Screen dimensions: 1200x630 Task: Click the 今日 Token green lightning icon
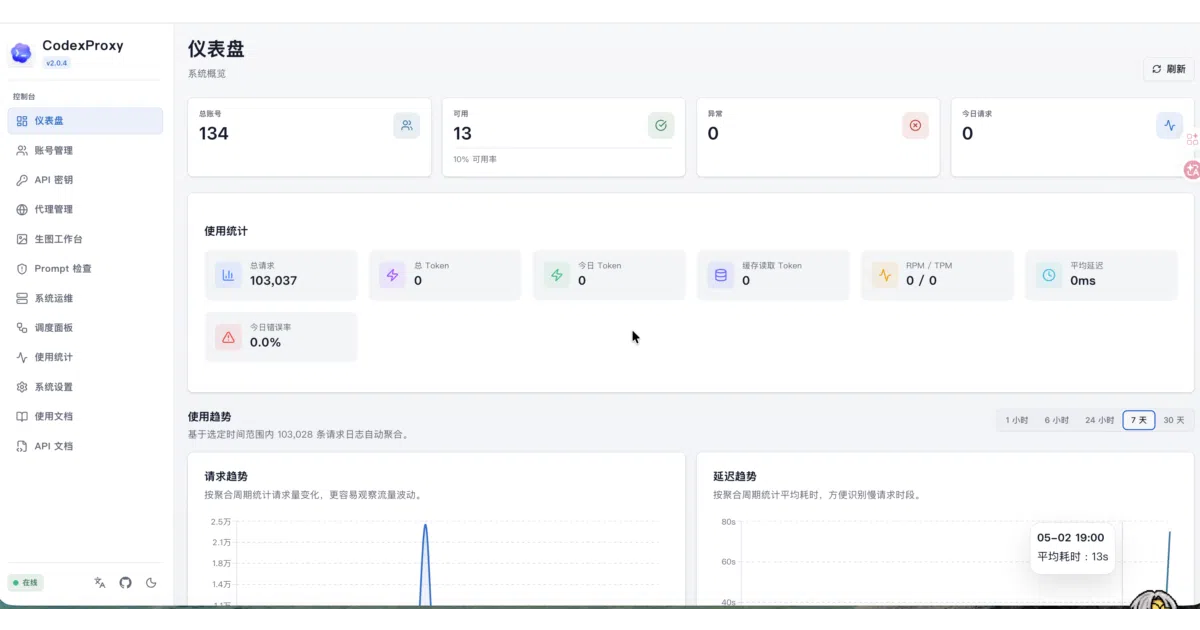pyautogui.click(x=557, y=275)
